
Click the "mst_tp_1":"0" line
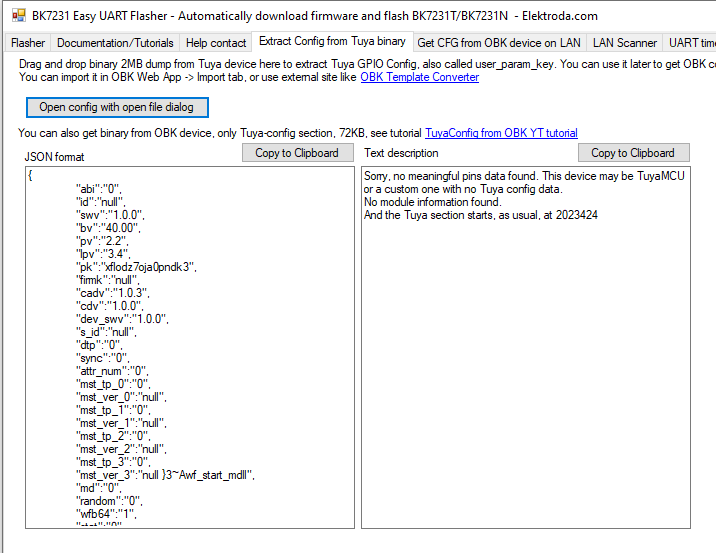pyautogui.click(x=113, y=410)
